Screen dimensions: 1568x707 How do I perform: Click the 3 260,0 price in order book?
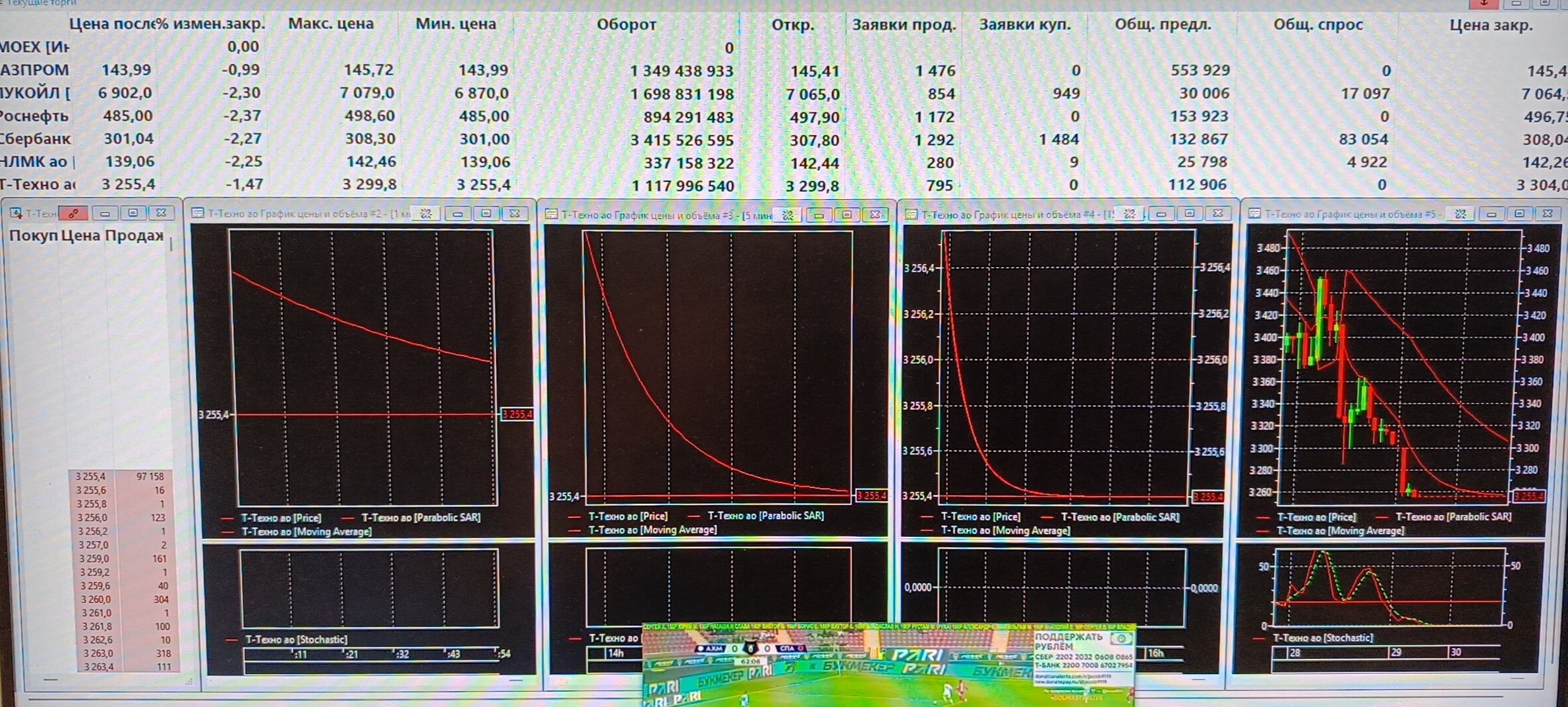(95, 599)
